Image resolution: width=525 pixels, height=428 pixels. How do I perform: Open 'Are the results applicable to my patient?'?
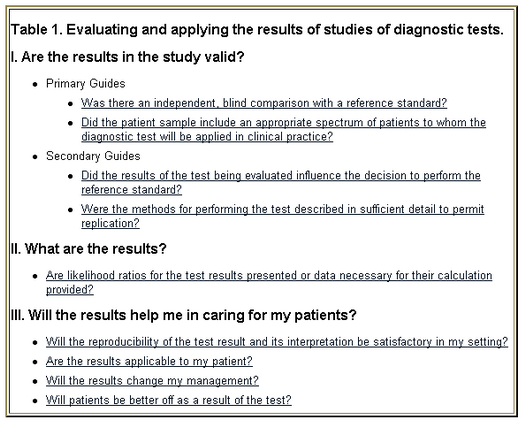click(x=149, y=361)
